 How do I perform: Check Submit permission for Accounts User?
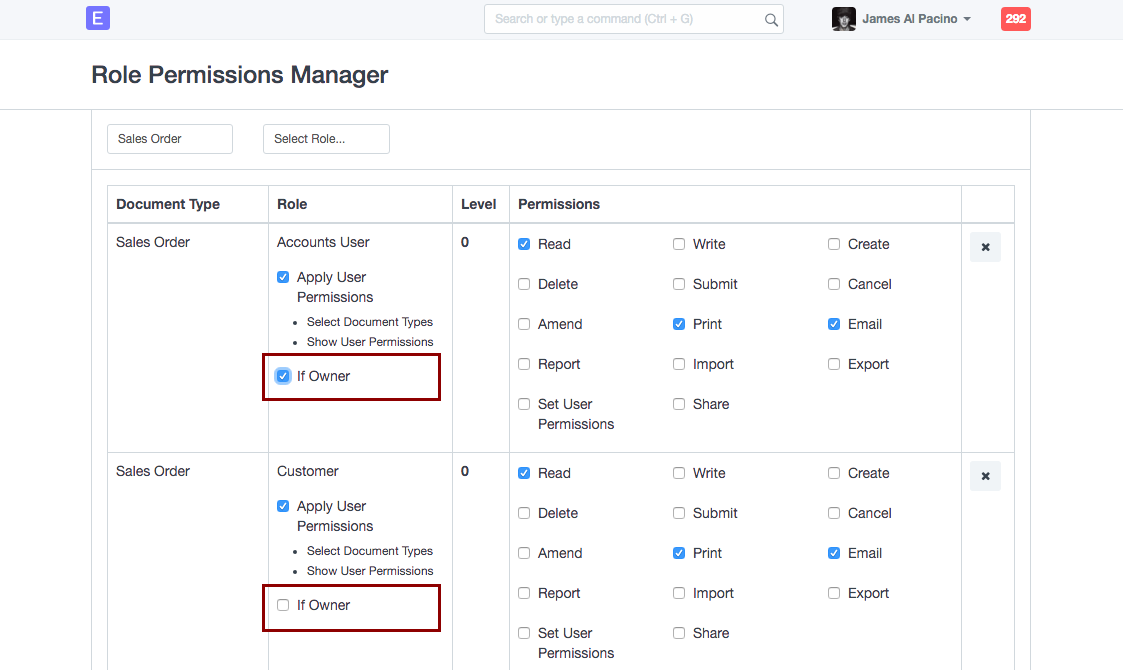(679, 284)
